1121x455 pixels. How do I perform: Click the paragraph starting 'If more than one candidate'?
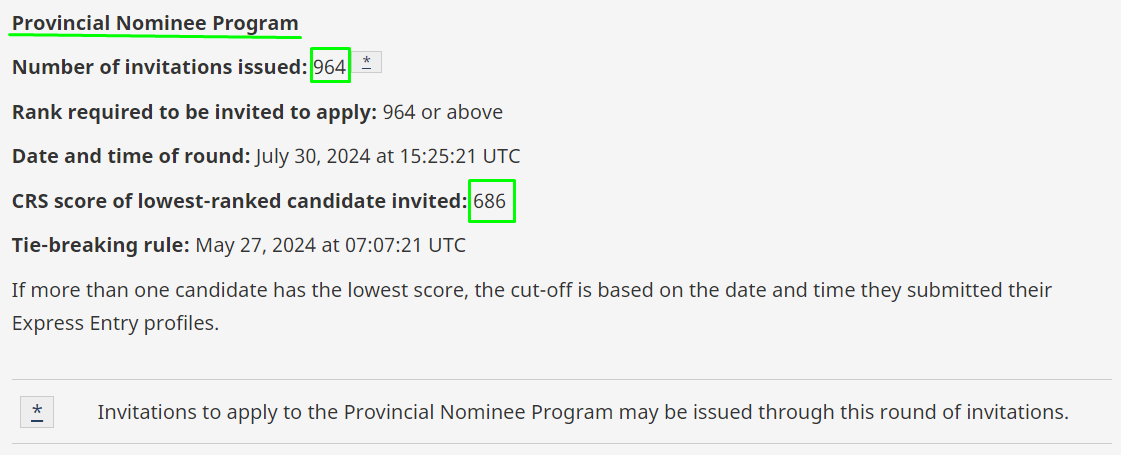532,306
